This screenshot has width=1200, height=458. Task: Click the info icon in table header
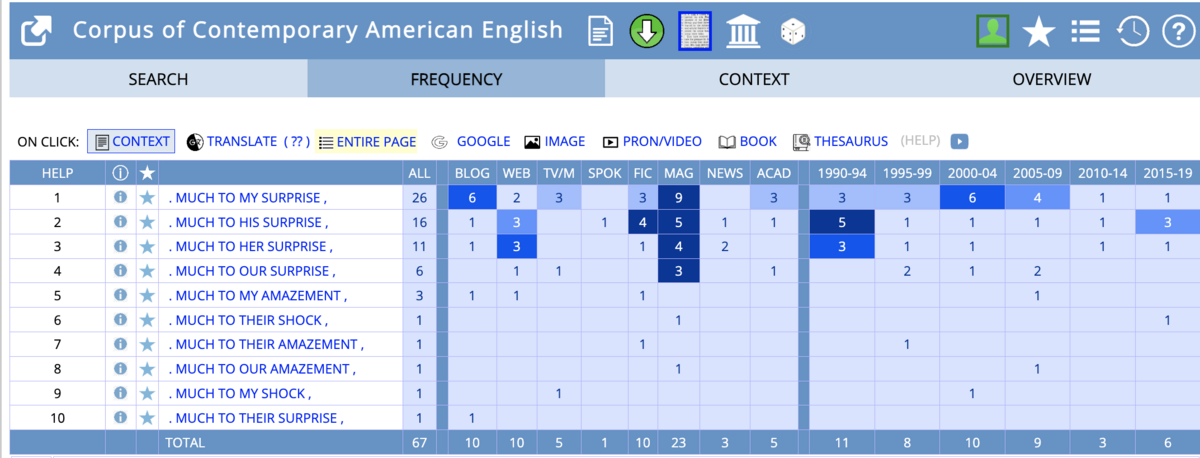coord(121,173)
